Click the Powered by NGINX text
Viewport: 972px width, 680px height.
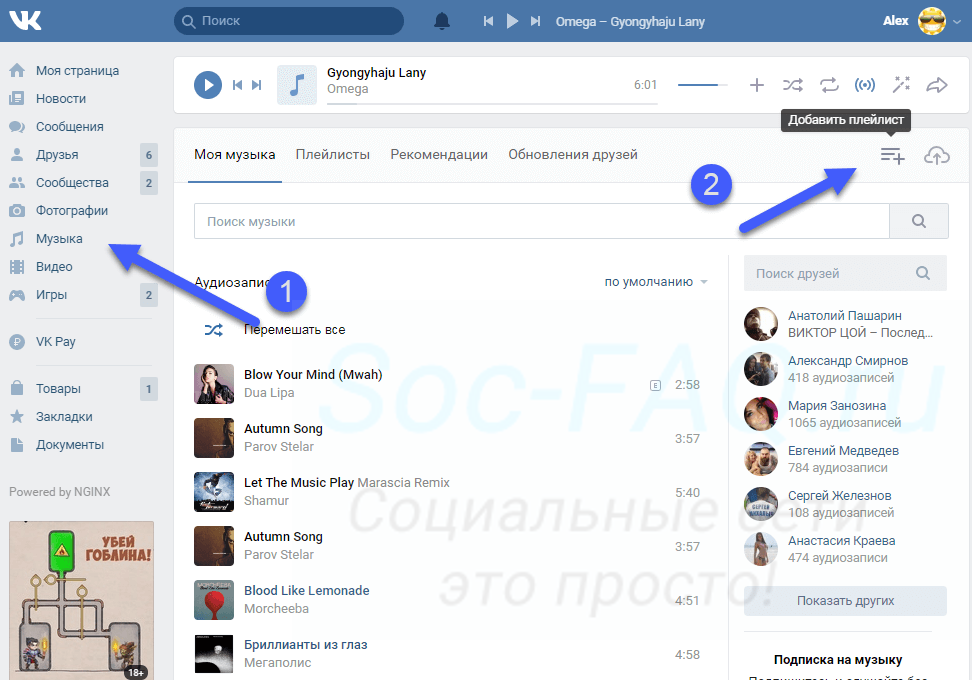(x=60, y=492)
